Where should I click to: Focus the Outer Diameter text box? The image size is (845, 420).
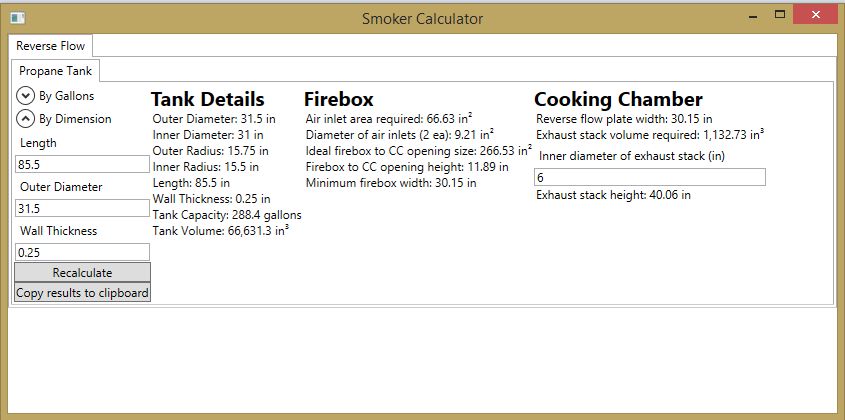82,208
